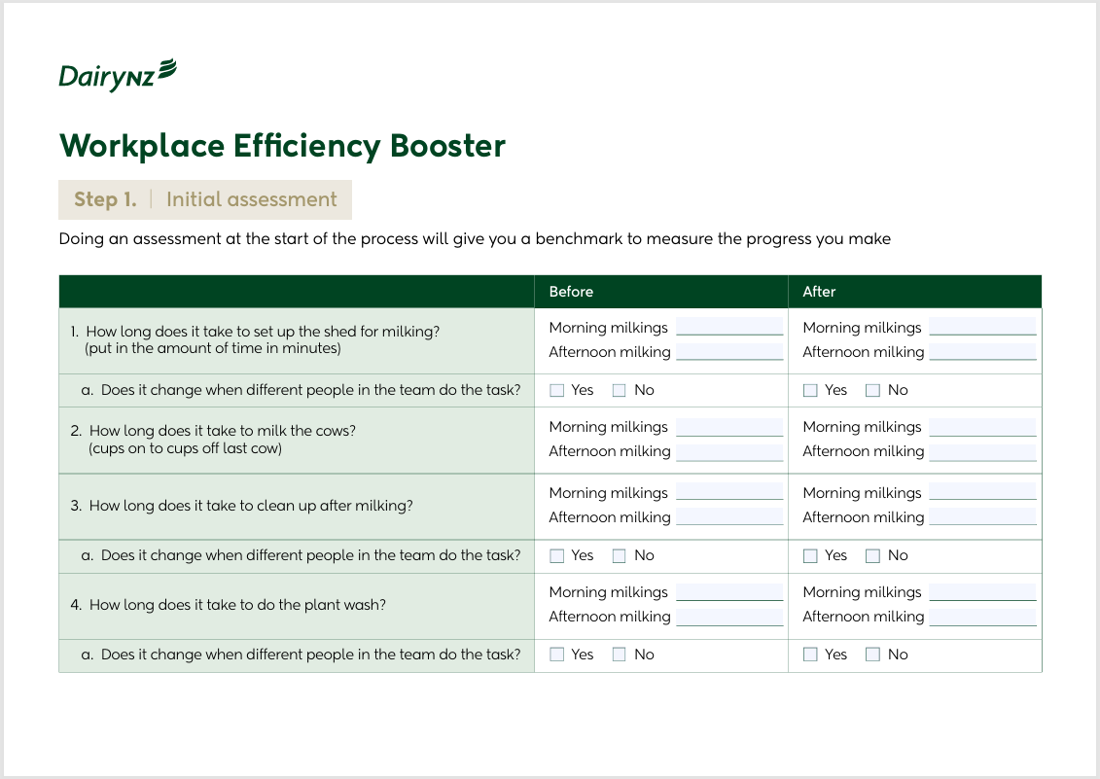Click After morning milkings field for shed setup
1100x779 pixels.
point(983,327)
